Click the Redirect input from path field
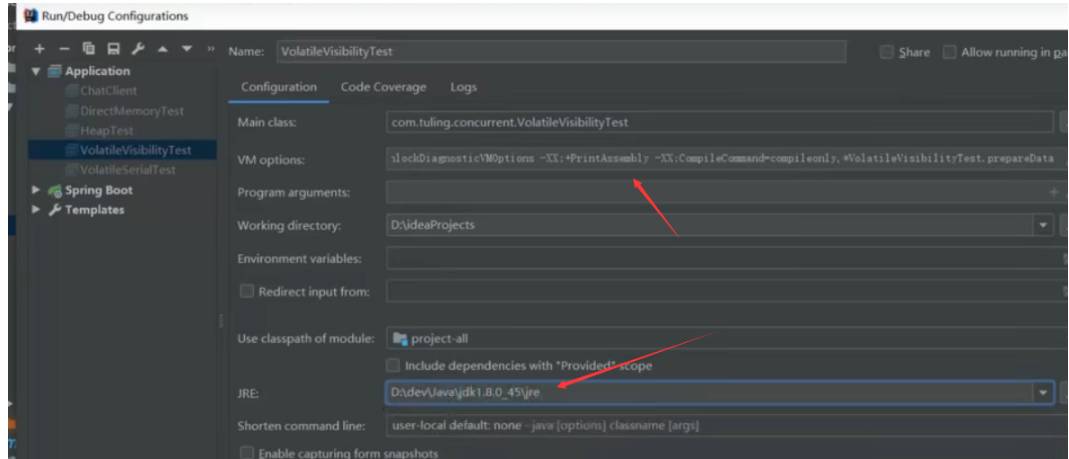Image resolution: width=1069 pixels, height=459 pixels. [x=727, y=292]
